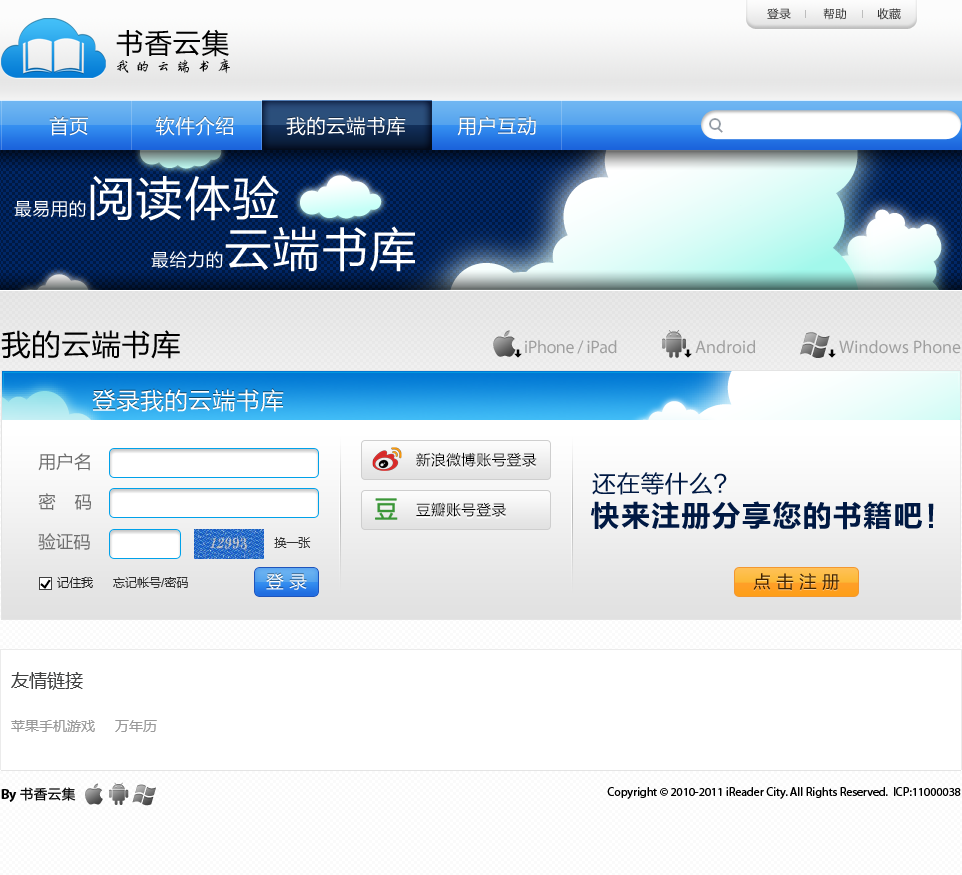The image size is (962, 875).
Task: Click the Copyright iReader City footer text
Action: [x=783, y=792]
